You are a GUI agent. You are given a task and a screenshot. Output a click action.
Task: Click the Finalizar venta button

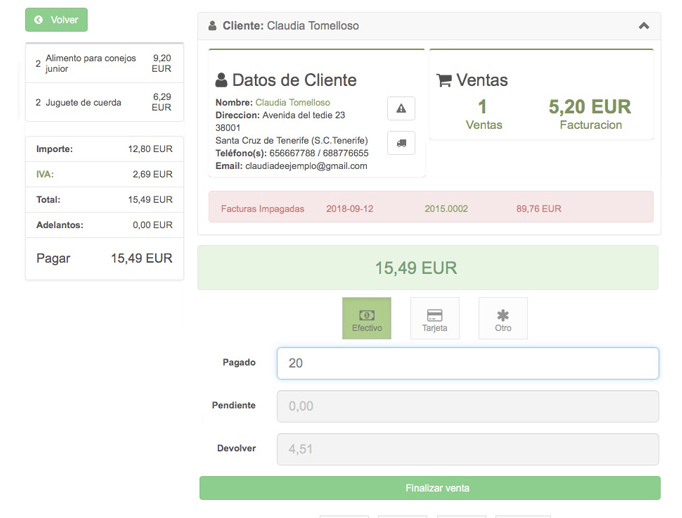tap(429, 488)
